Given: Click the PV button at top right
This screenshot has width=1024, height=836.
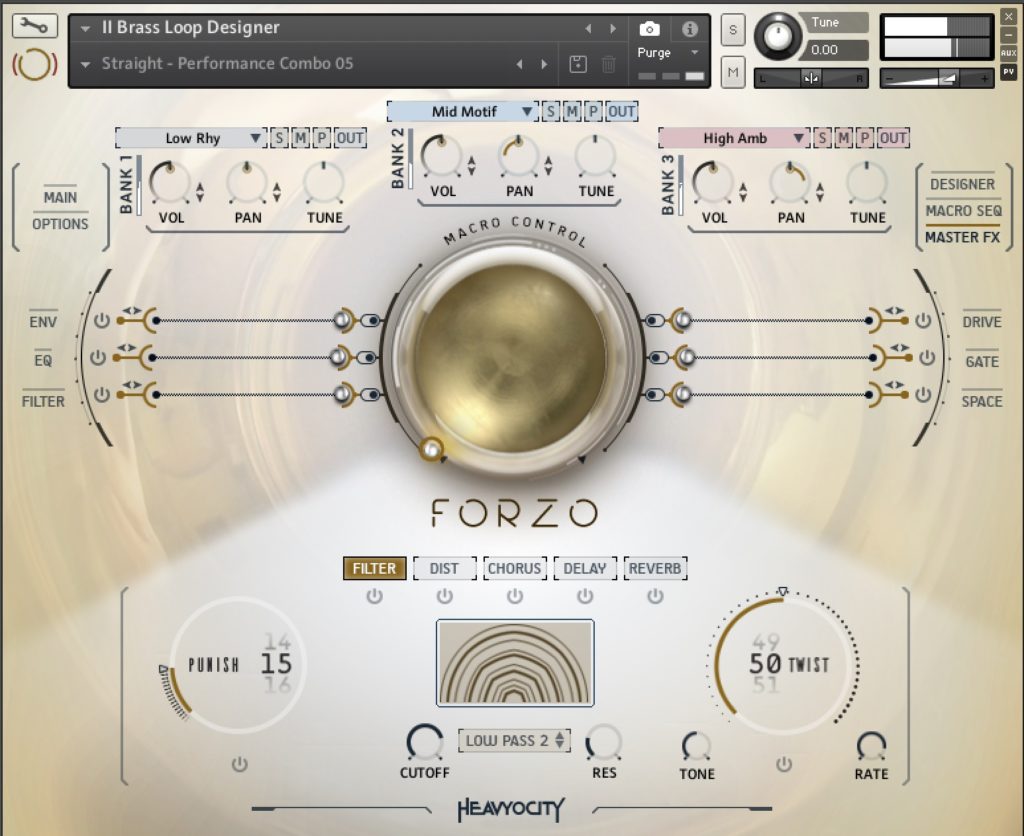Looking at the screenshot, I should (1008, 72).
